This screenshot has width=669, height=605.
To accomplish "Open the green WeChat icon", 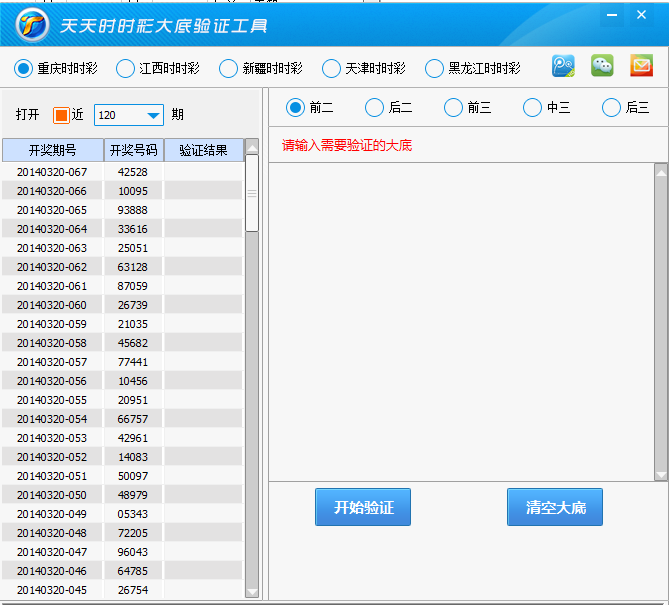I will 602,66.
